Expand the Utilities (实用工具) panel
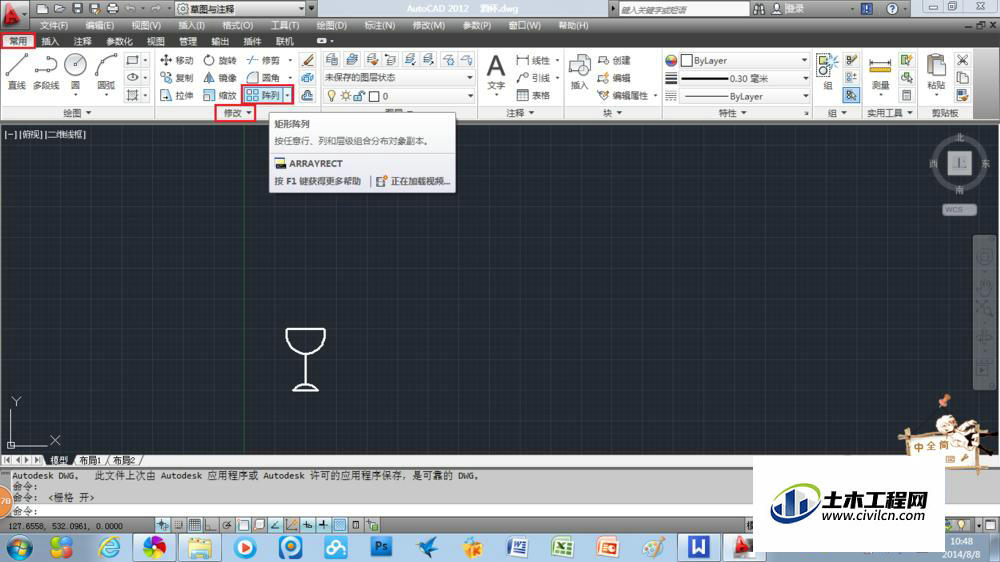1000x562 pixels. pos(890,113)
